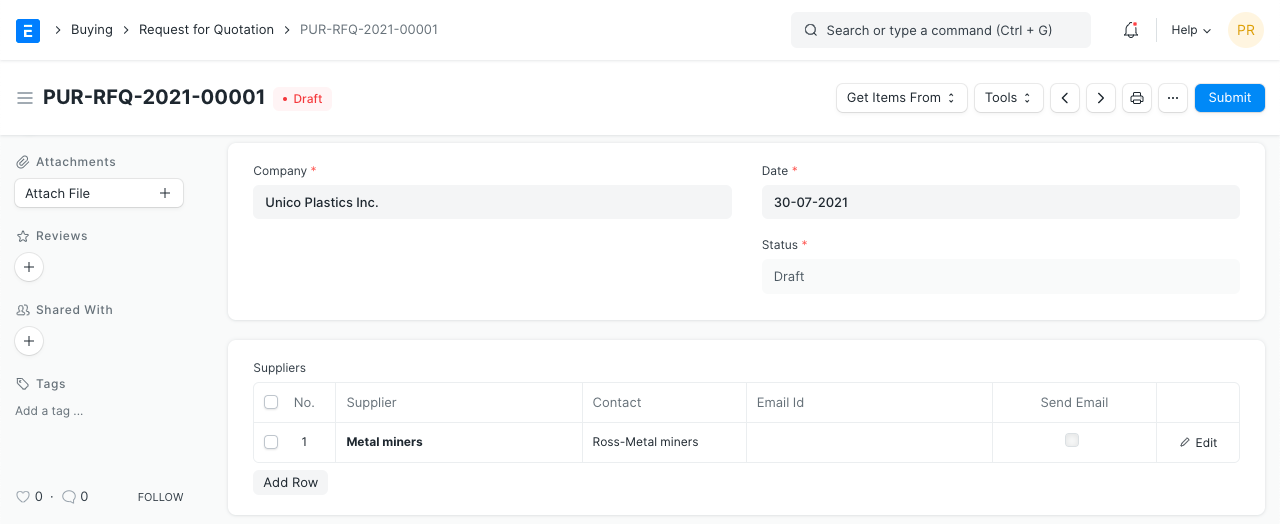Toggle Send Email checkbox for Metal miners
Image resolution: width=1280 pixels, height=524 pixels.
1072,440
